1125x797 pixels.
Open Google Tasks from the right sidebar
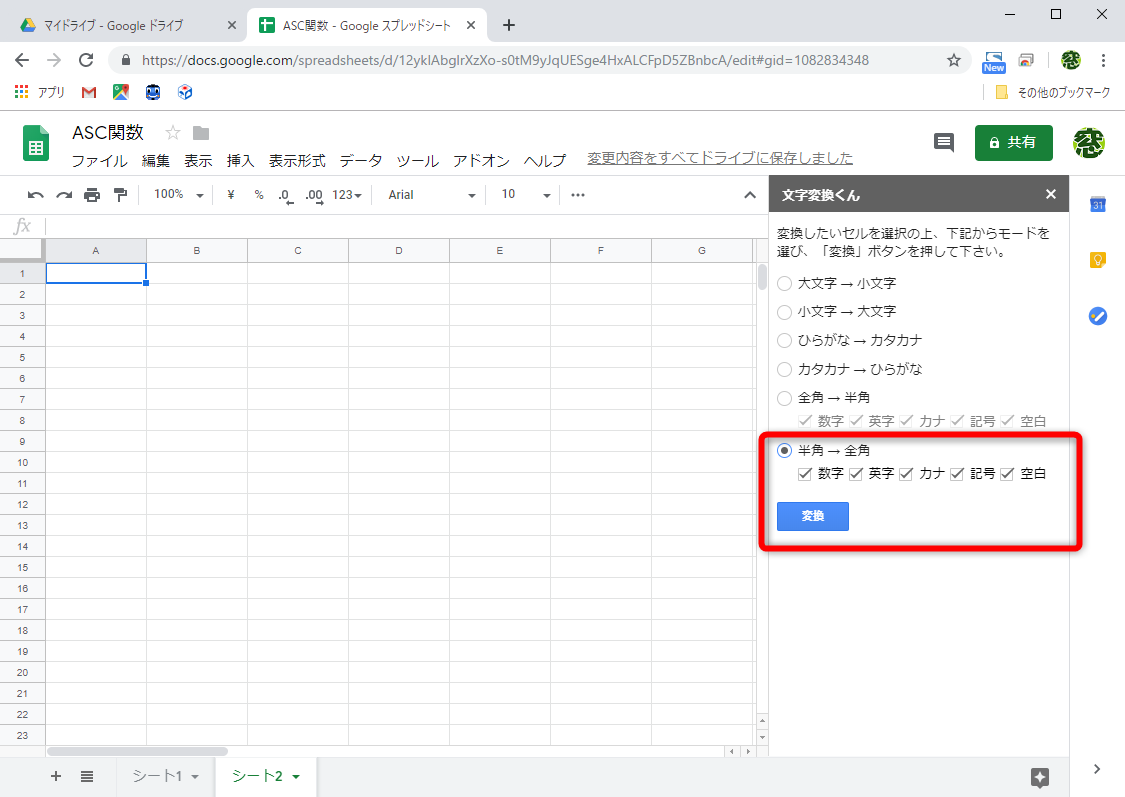(1098, 316)
